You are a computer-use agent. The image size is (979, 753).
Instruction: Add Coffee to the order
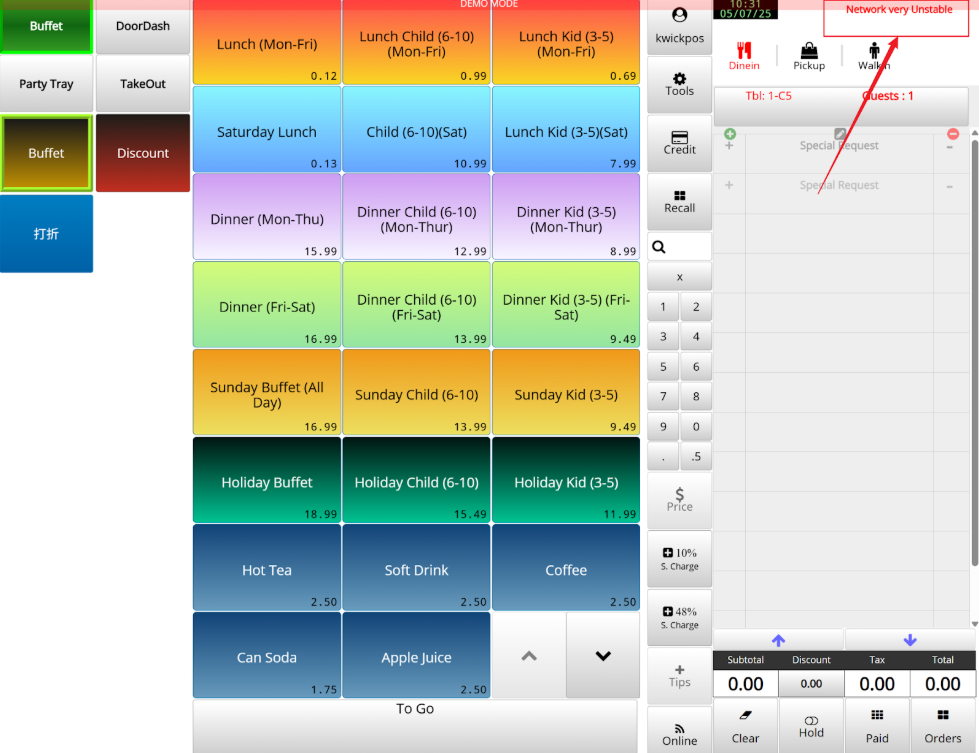click(x=566, y=568)
